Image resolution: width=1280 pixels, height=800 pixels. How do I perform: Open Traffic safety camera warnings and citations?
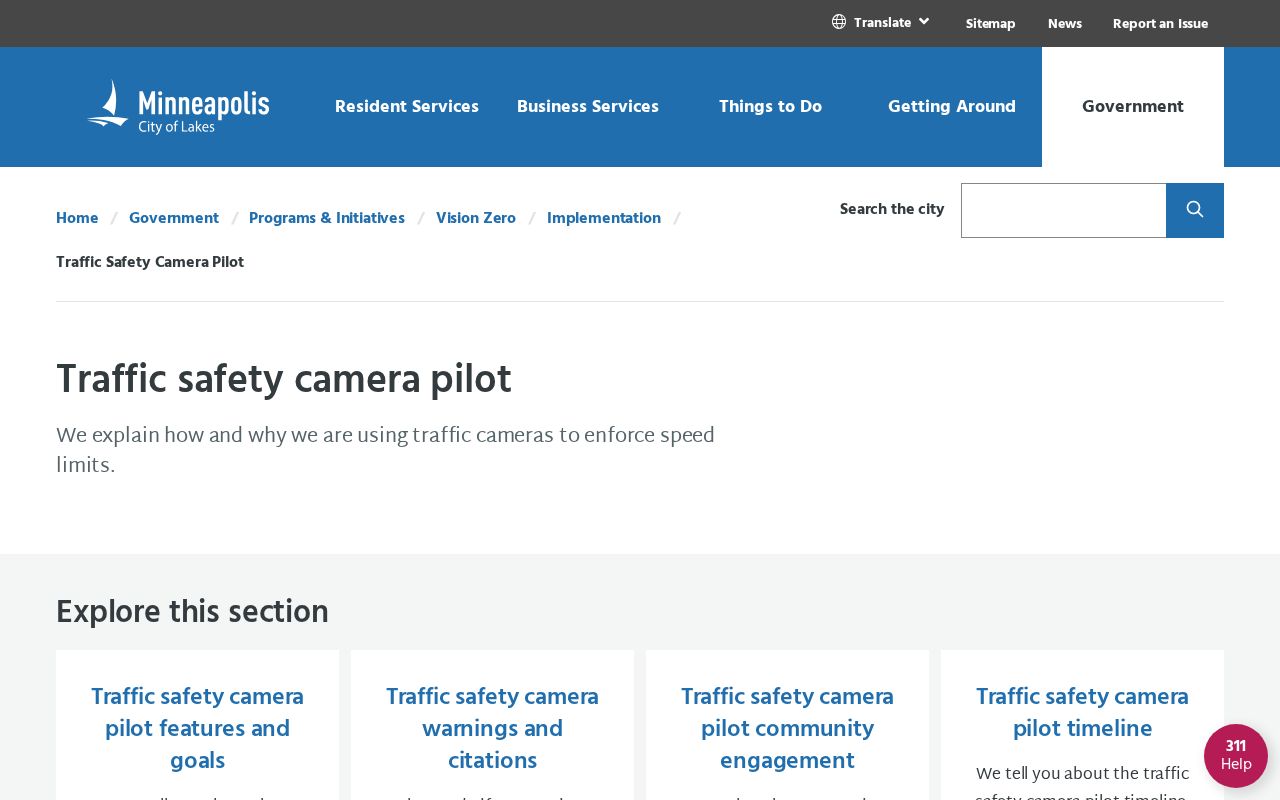pos(492,728)
